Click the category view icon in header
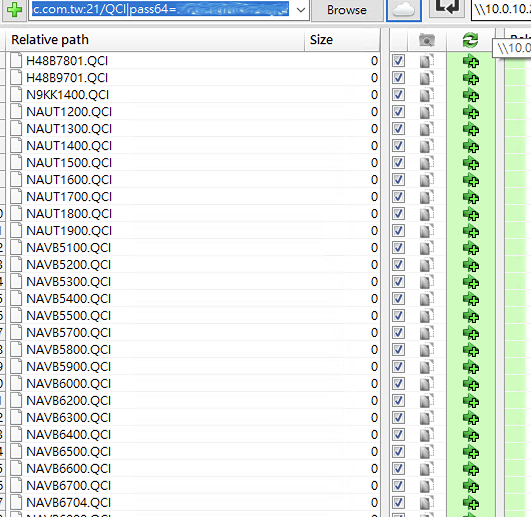The width and height of the screenshot is (531, 517). pos(426,40)
